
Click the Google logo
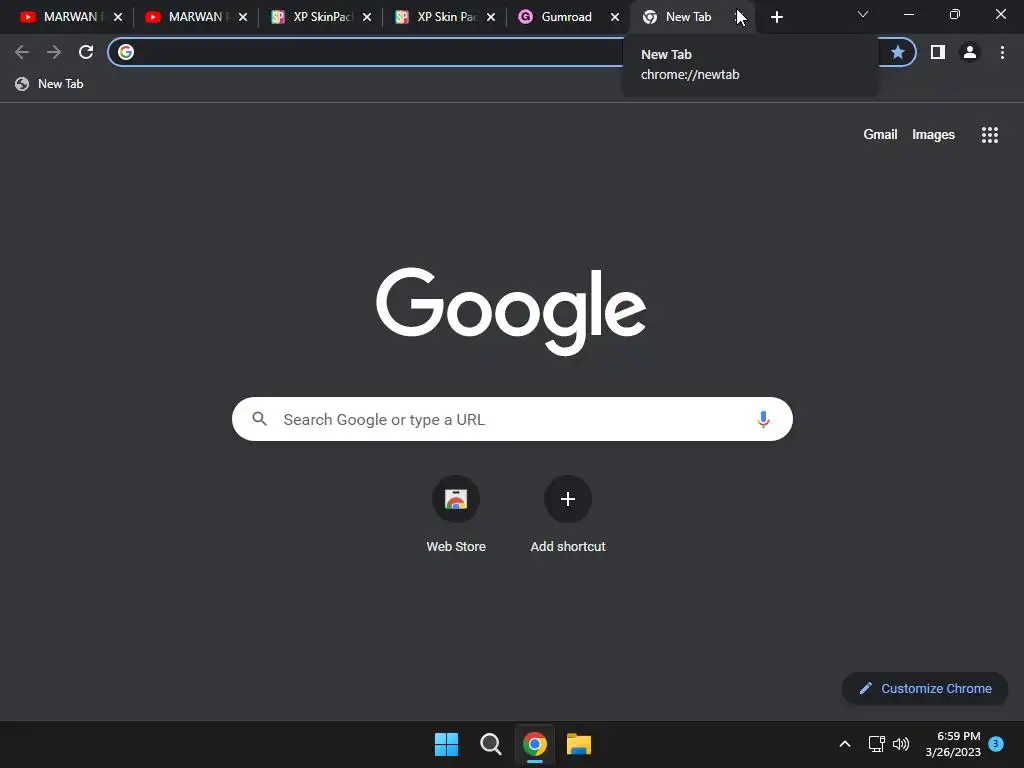[x=511, y=312]
